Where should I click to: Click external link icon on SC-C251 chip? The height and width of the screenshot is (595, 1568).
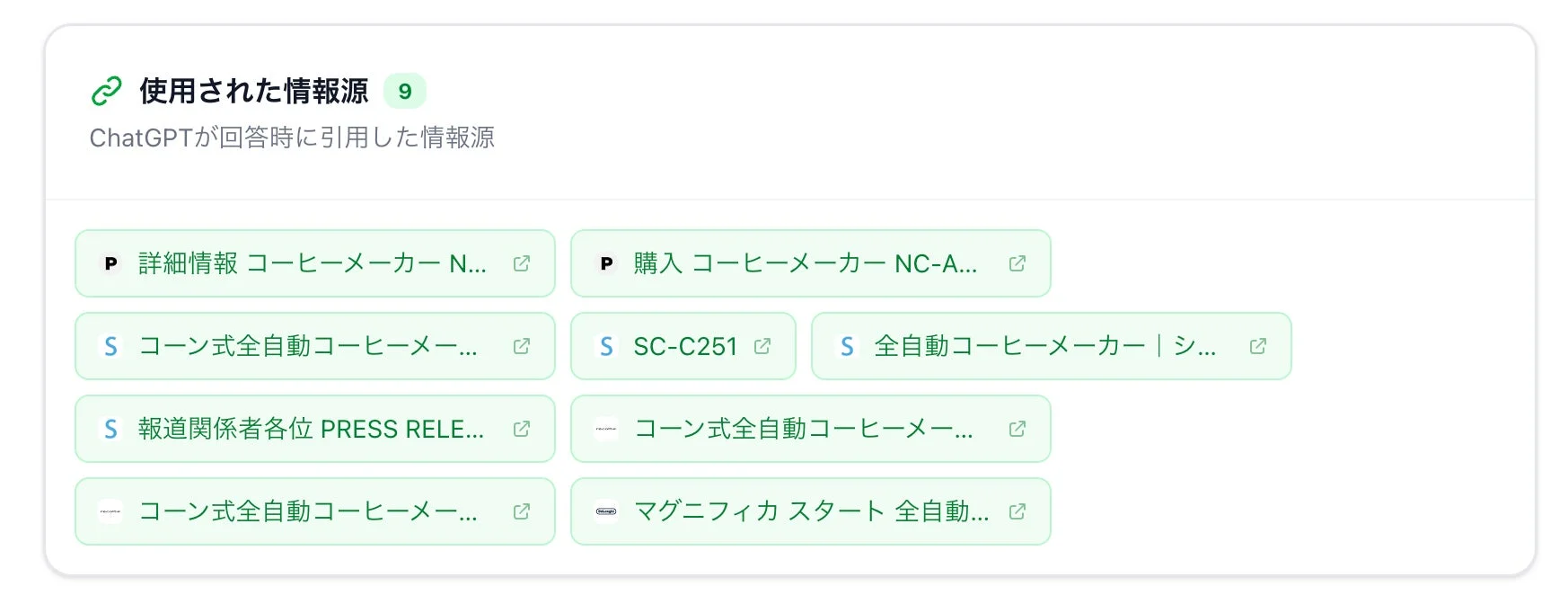point(764,346)
